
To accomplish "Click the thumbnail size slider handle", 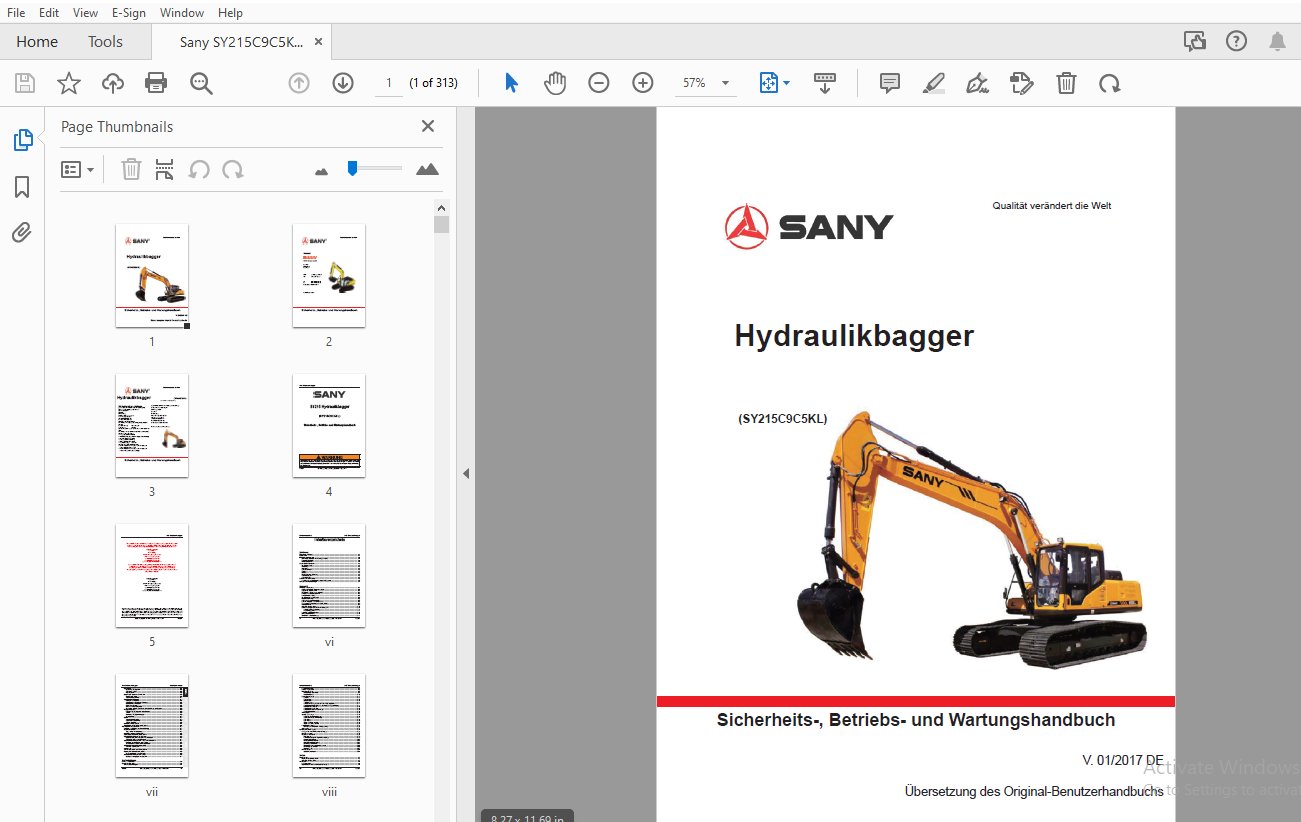I will [x=352, y=168].
